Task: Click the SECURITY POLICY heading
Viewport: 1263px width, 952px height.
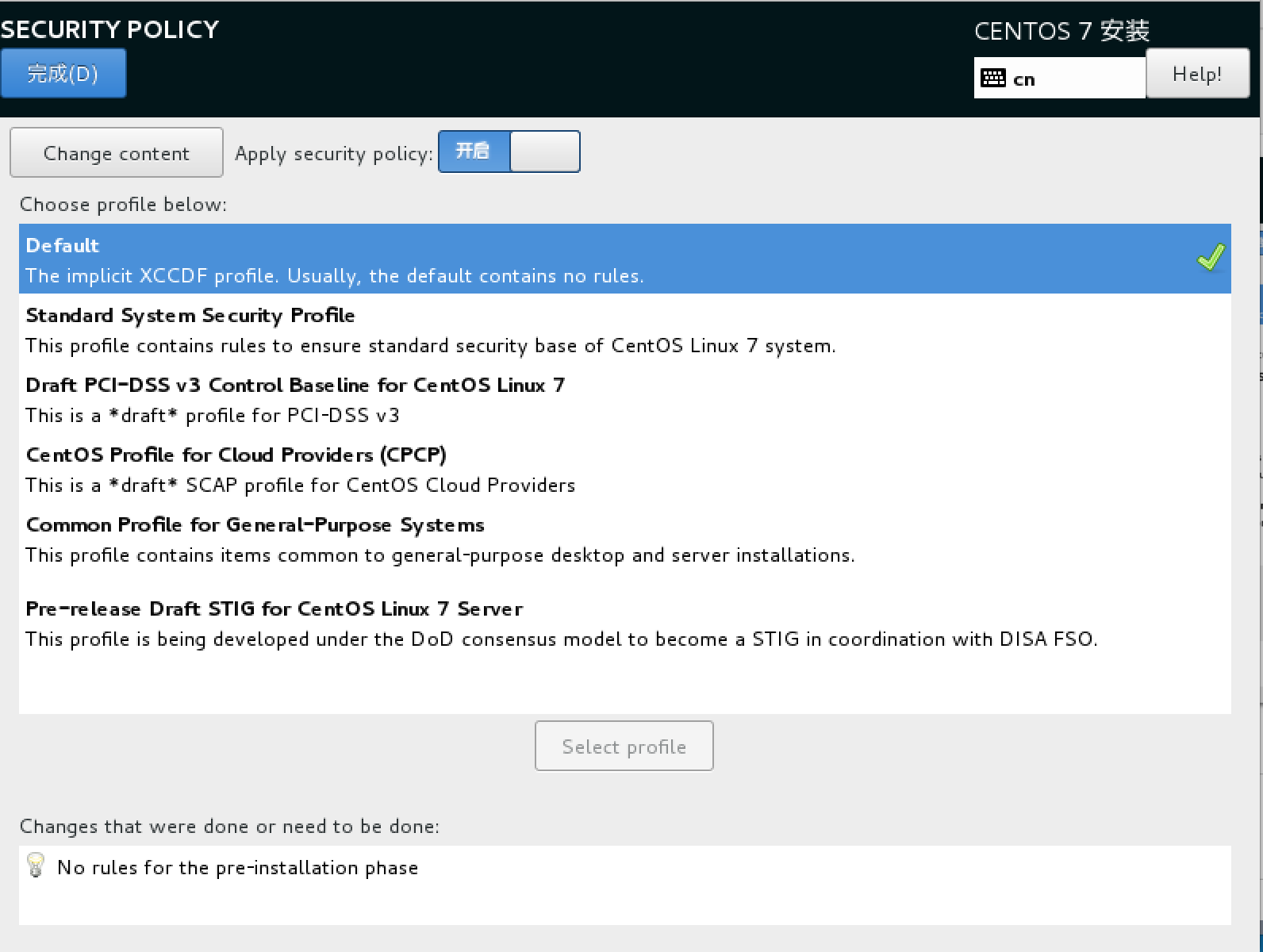Action: coord(109,29)
